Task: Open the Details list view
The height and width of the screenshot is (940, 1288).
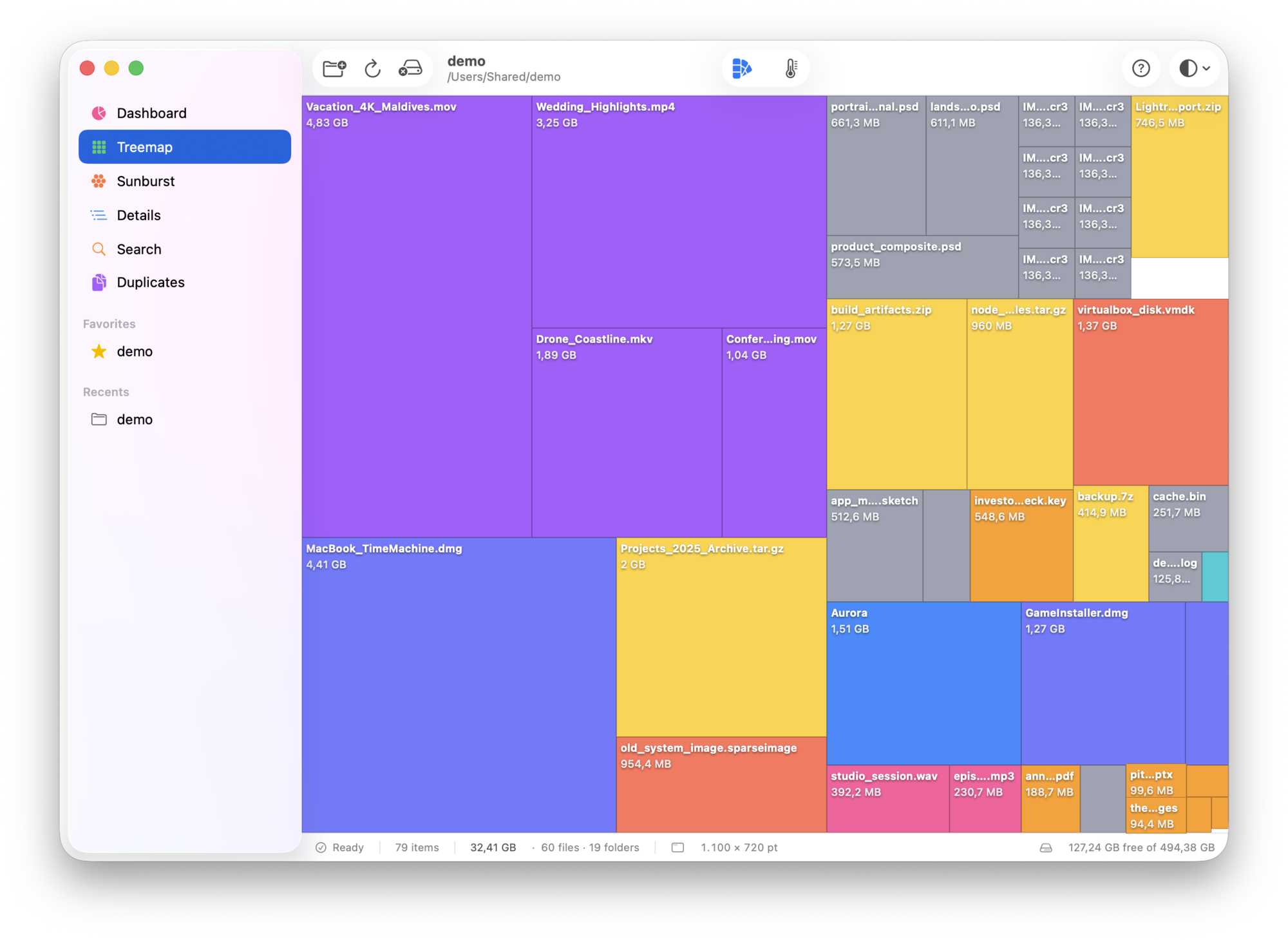Action: click(185, 215)
